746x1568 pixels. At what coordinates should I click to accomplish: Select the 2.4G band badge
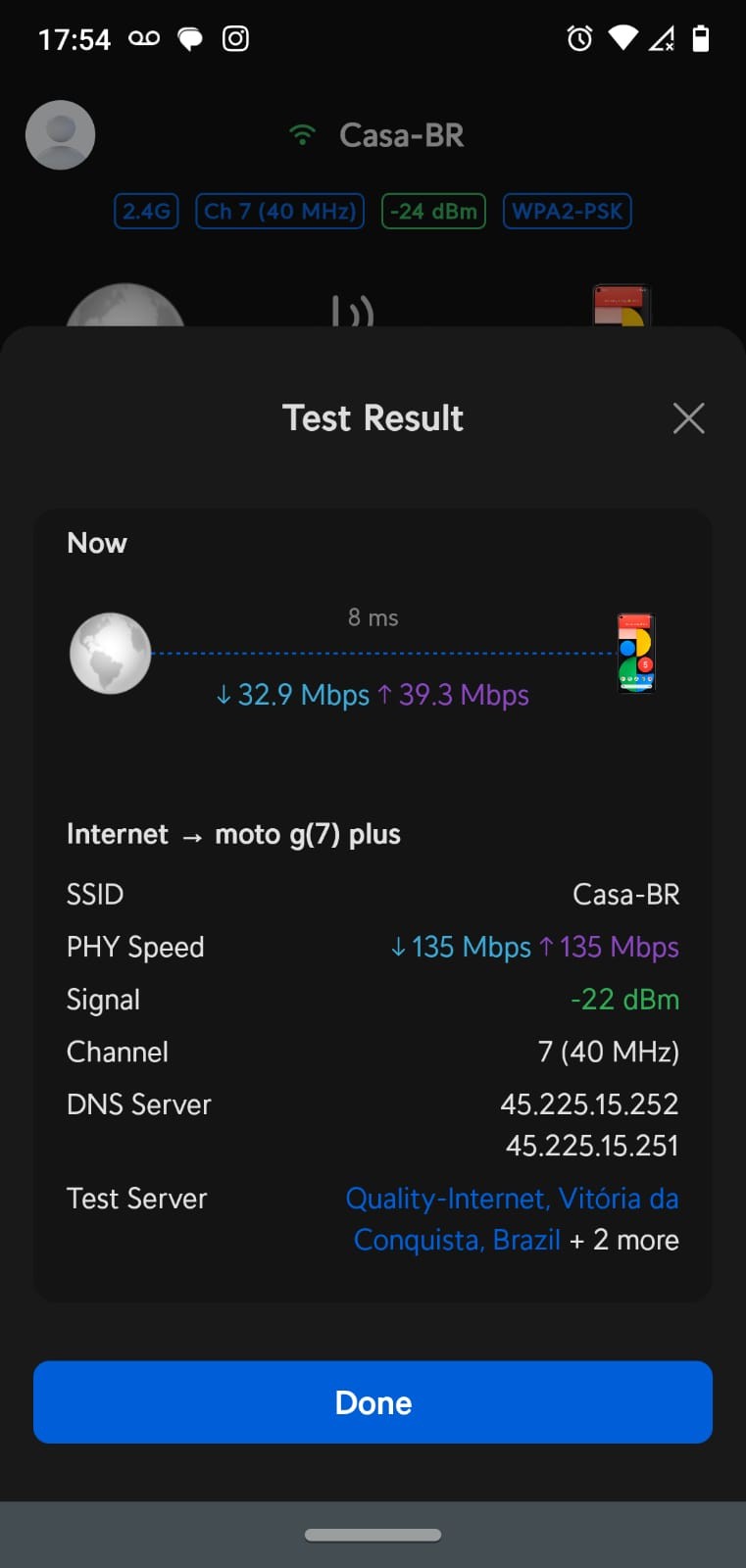[146, 211]
